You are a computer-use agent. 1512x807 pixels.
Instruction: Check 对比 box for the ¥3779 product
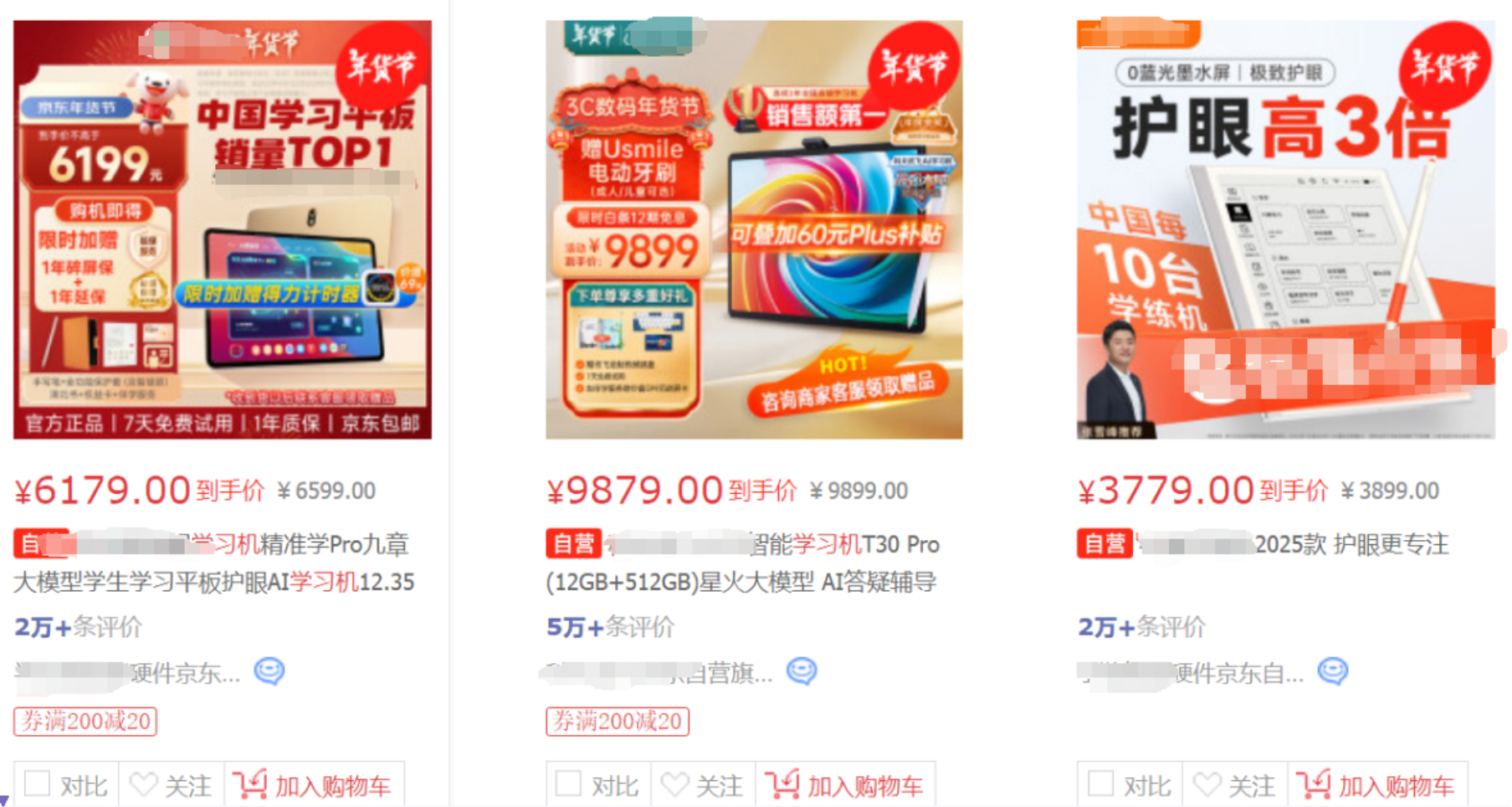[x=1100, y=784]
